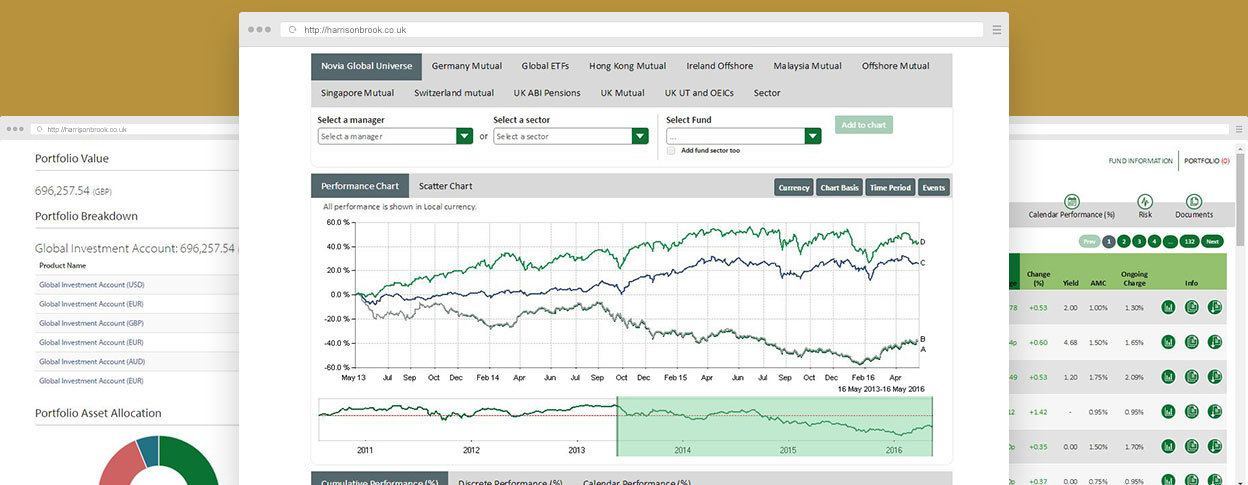The width and height of the screenshot is (1248, 485).
Task: Open document icon in the 1.30% ongoing charge row
Action: click(x=1192, y=308)
